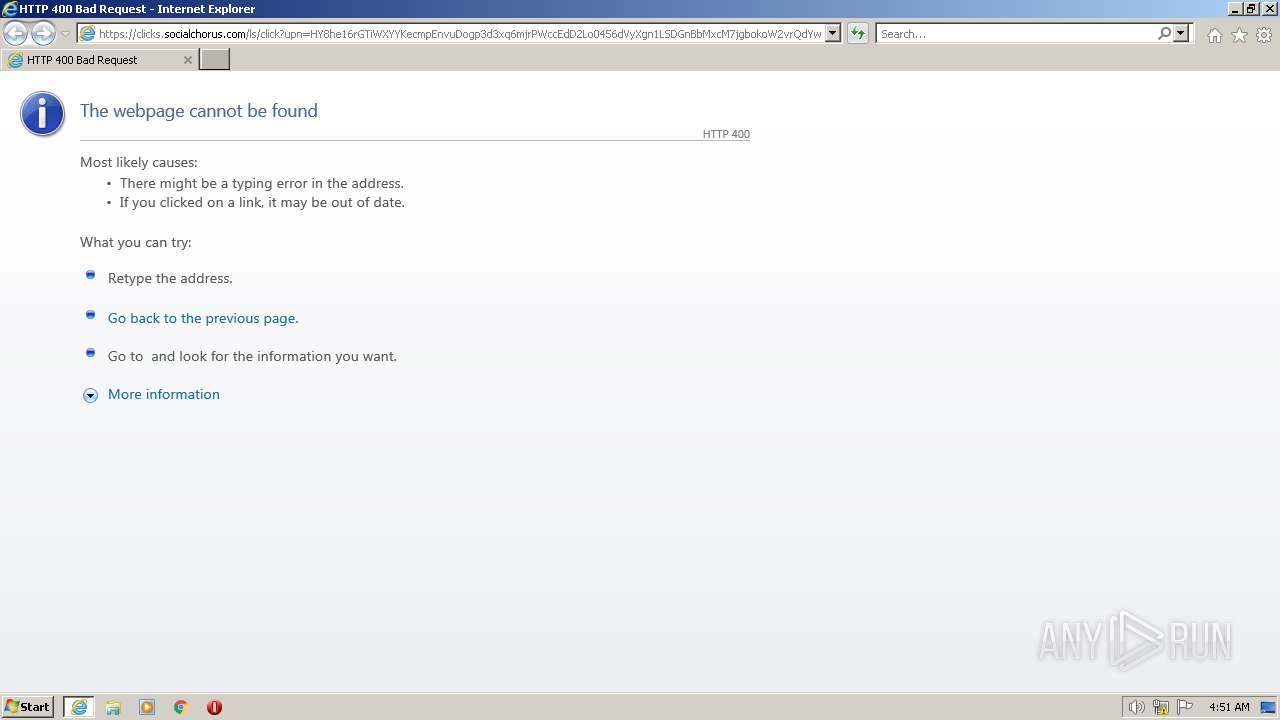The image size is (1280, 720).
Task: Click the IE logo in title bar
Action: click(x=9, y=9)
